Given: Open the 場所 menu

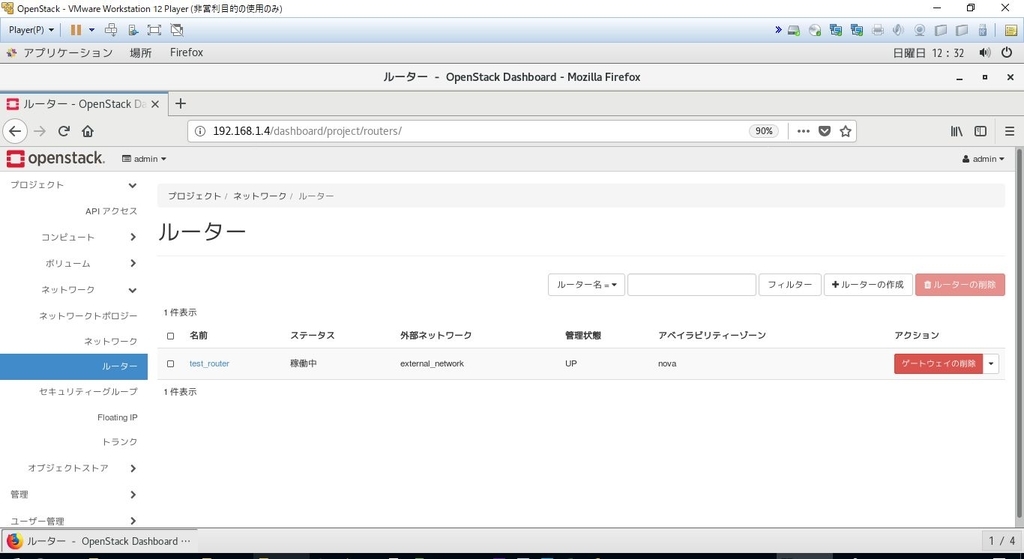Looking at the screenshot, I should pos(140,53).
